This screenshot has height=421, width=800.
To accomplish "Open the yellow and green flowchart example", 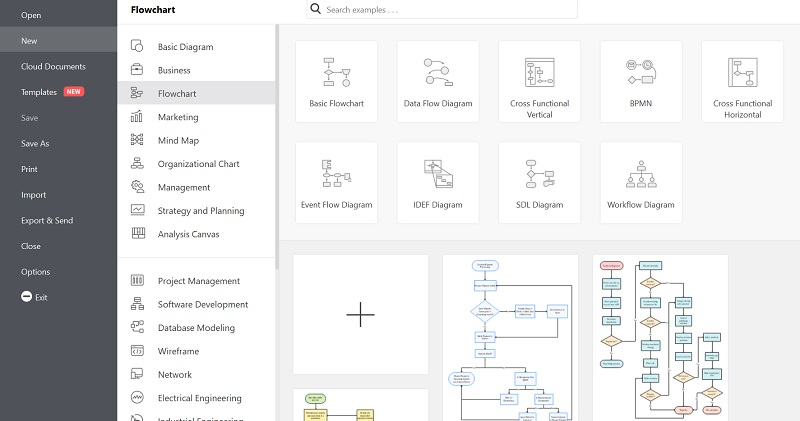I will [360, 405].
